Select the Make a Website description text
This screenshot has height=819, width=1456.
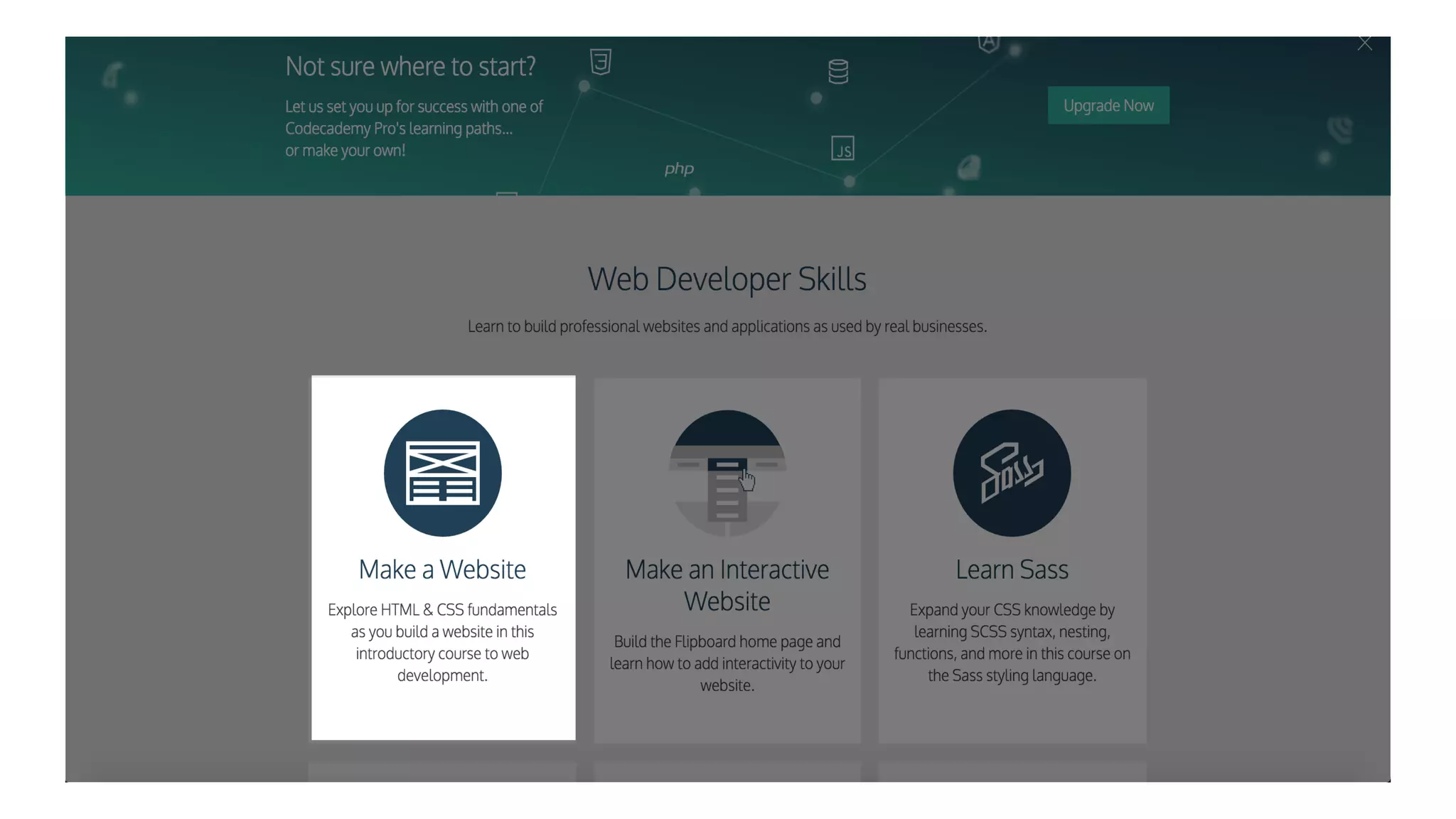click(x=442, y=642)
